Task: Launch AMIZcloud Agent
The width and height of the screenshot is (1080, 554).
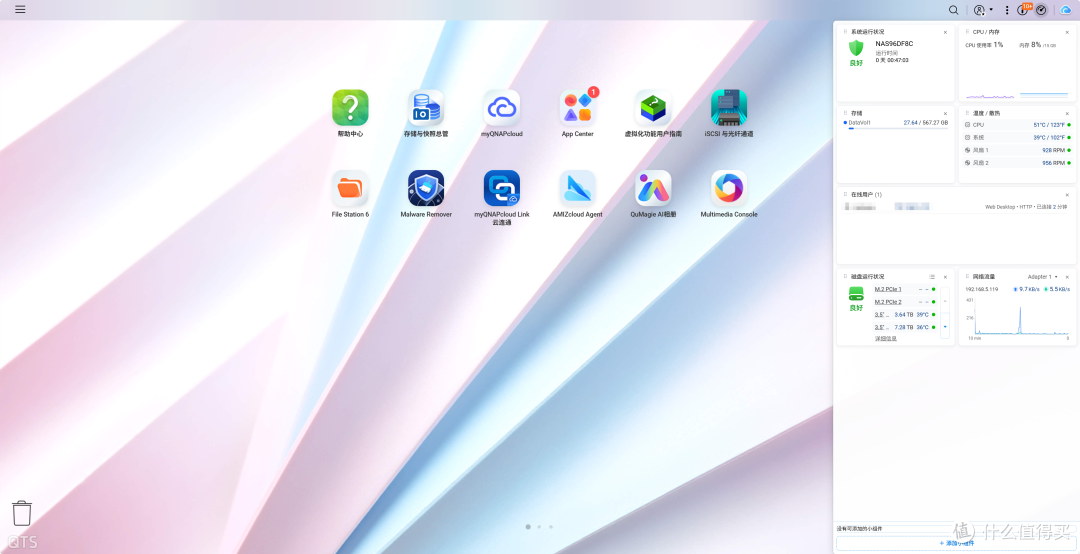Action: point(577,194)
